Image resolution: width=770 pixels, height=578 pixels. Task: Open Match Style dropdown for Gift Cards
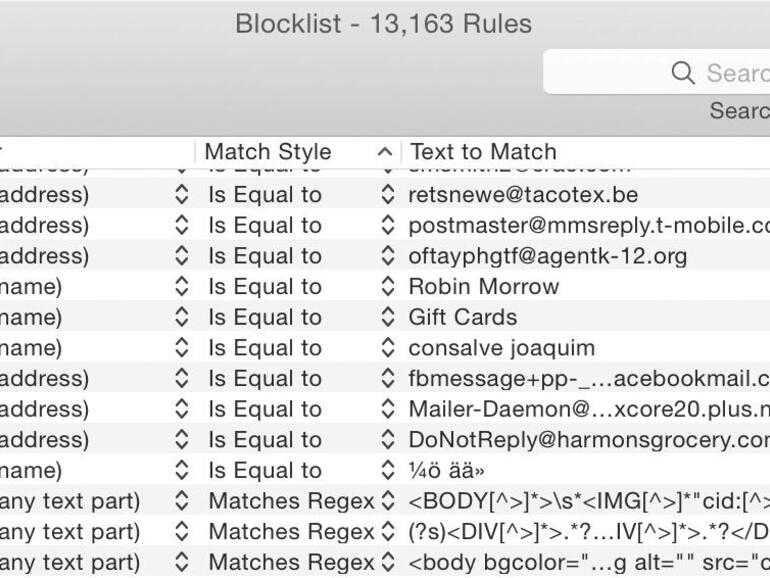pos(388,318)
